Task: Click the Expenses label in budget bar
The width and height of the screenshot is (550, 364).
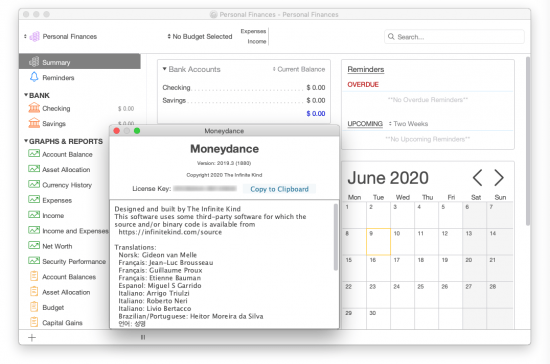Action: coord(253,31)
